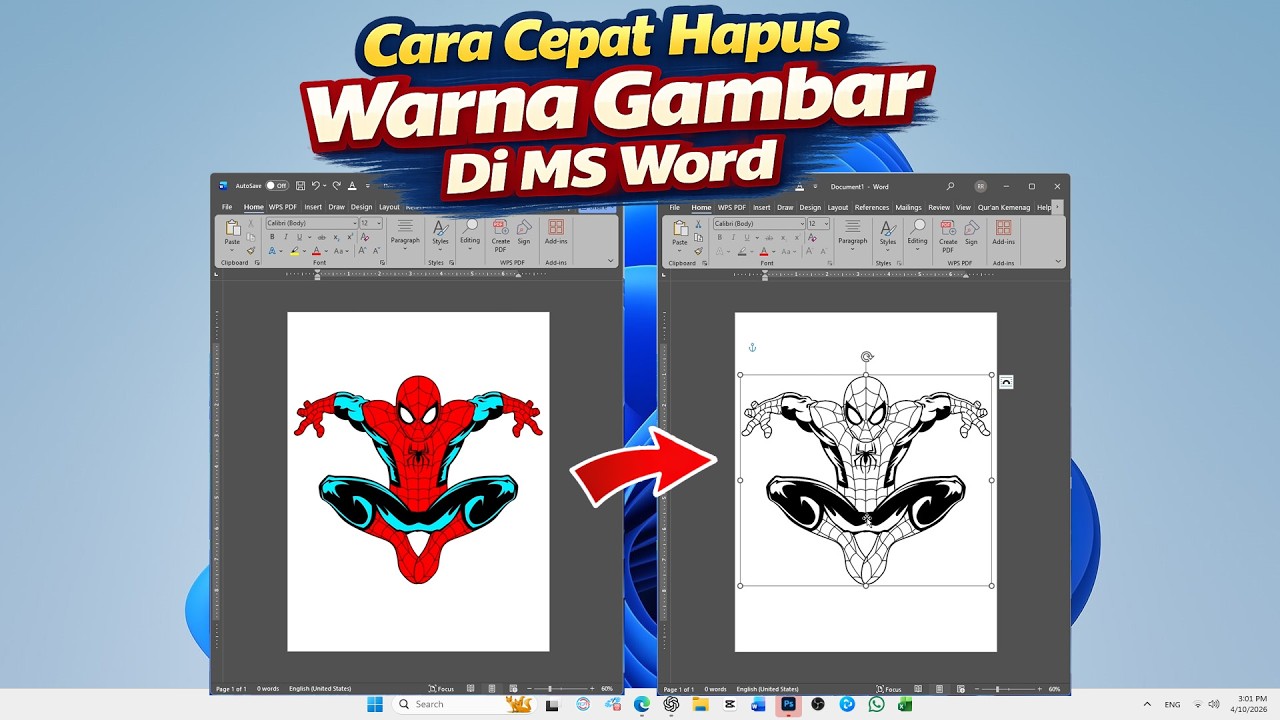The height and width of the screenshot is (720, 1280).
Task: Apply red font color in left window
Action: point(316,251)
